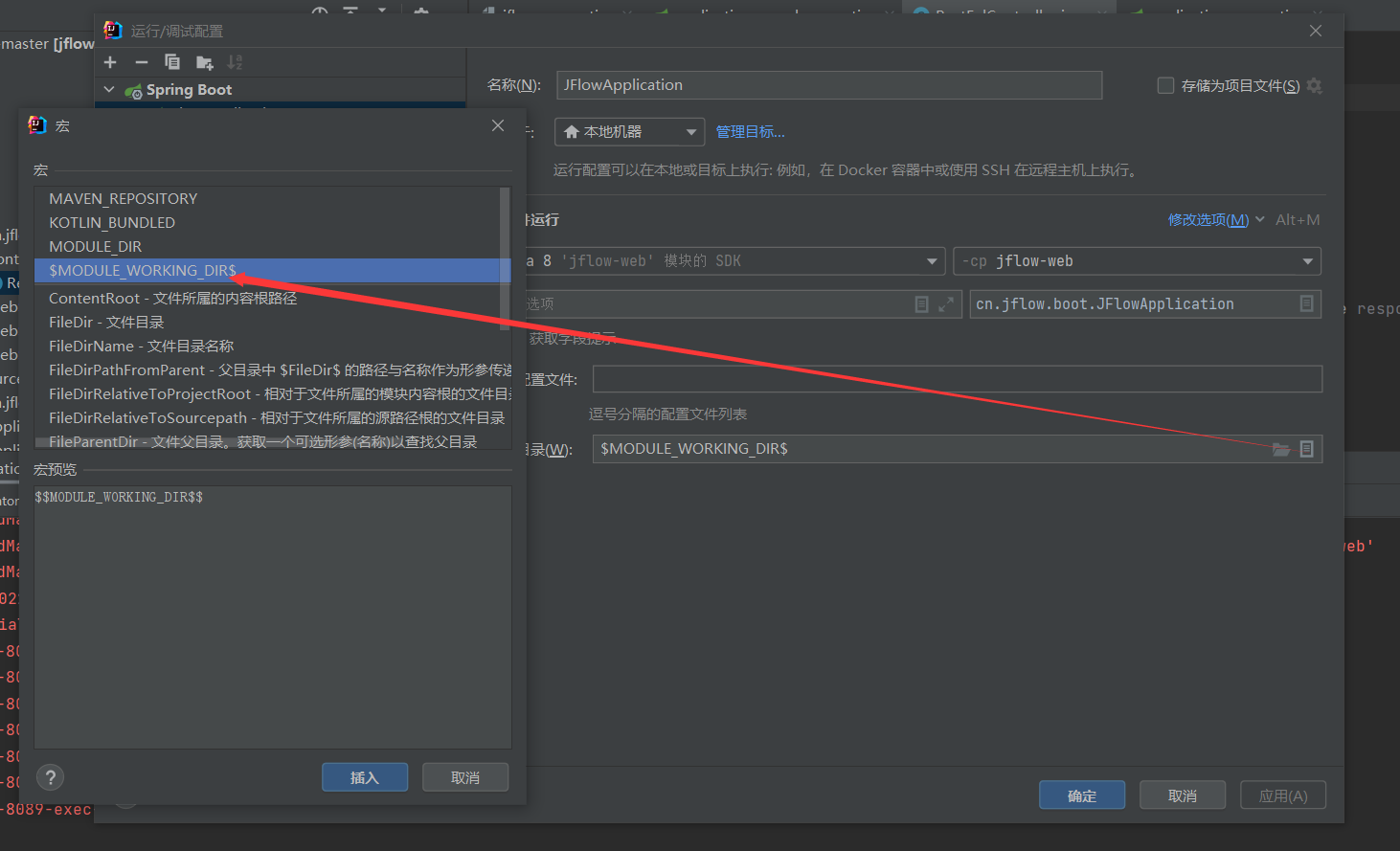Click the disabled Apply button
The image size is (1400, 851).
click(1283, 795)
